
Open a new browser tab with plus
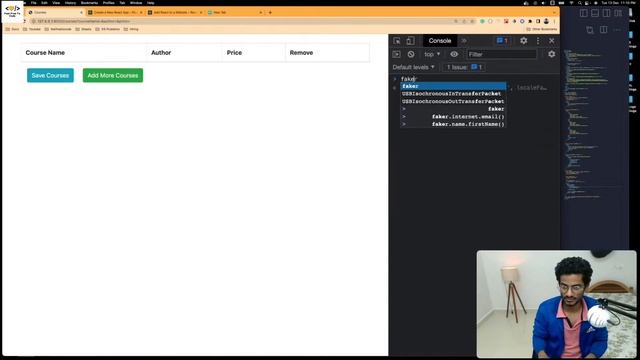(x=270, y=13)
